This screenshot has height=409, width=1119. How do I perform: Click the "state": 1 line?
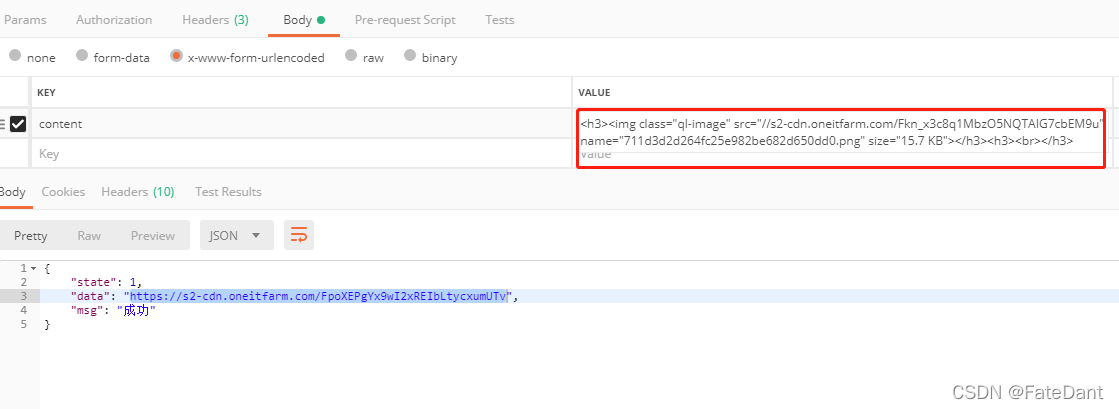point(106,283)
